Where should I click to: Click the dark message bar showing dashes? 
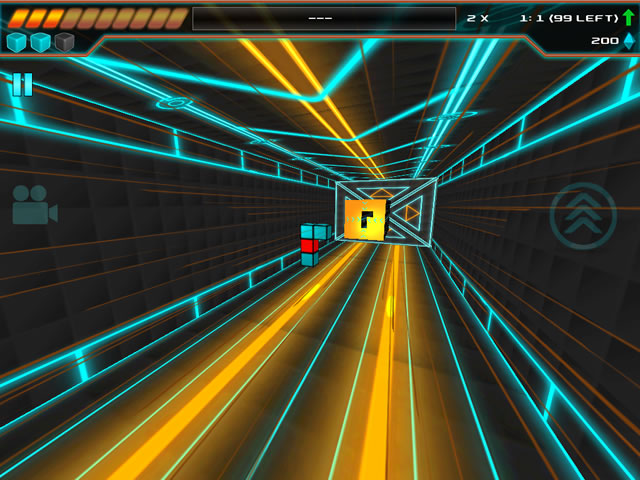(324, 18)
